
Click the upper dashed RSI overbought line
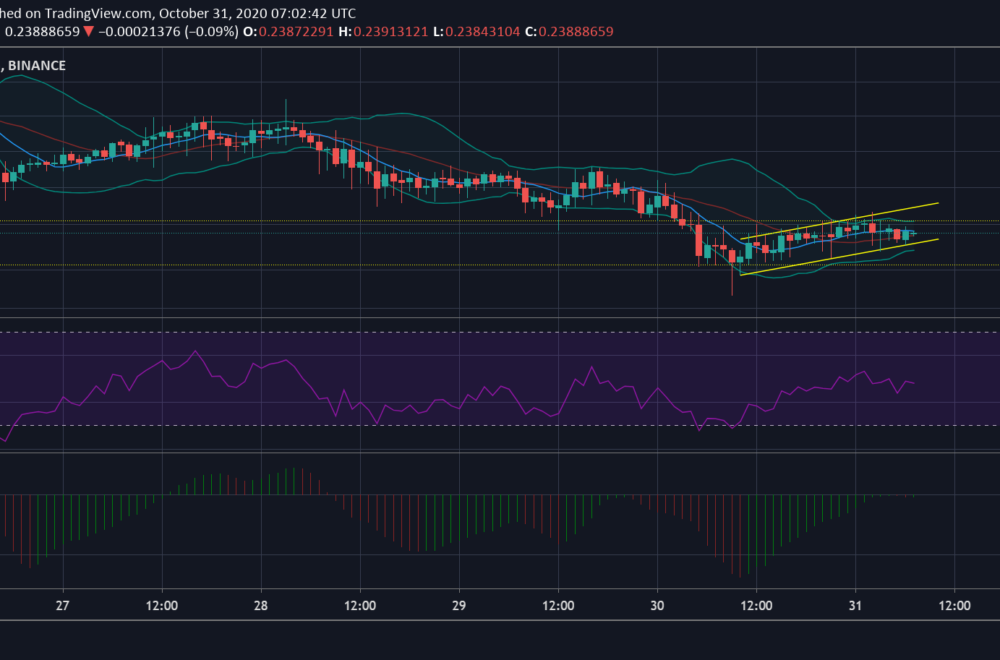point(500,332)
